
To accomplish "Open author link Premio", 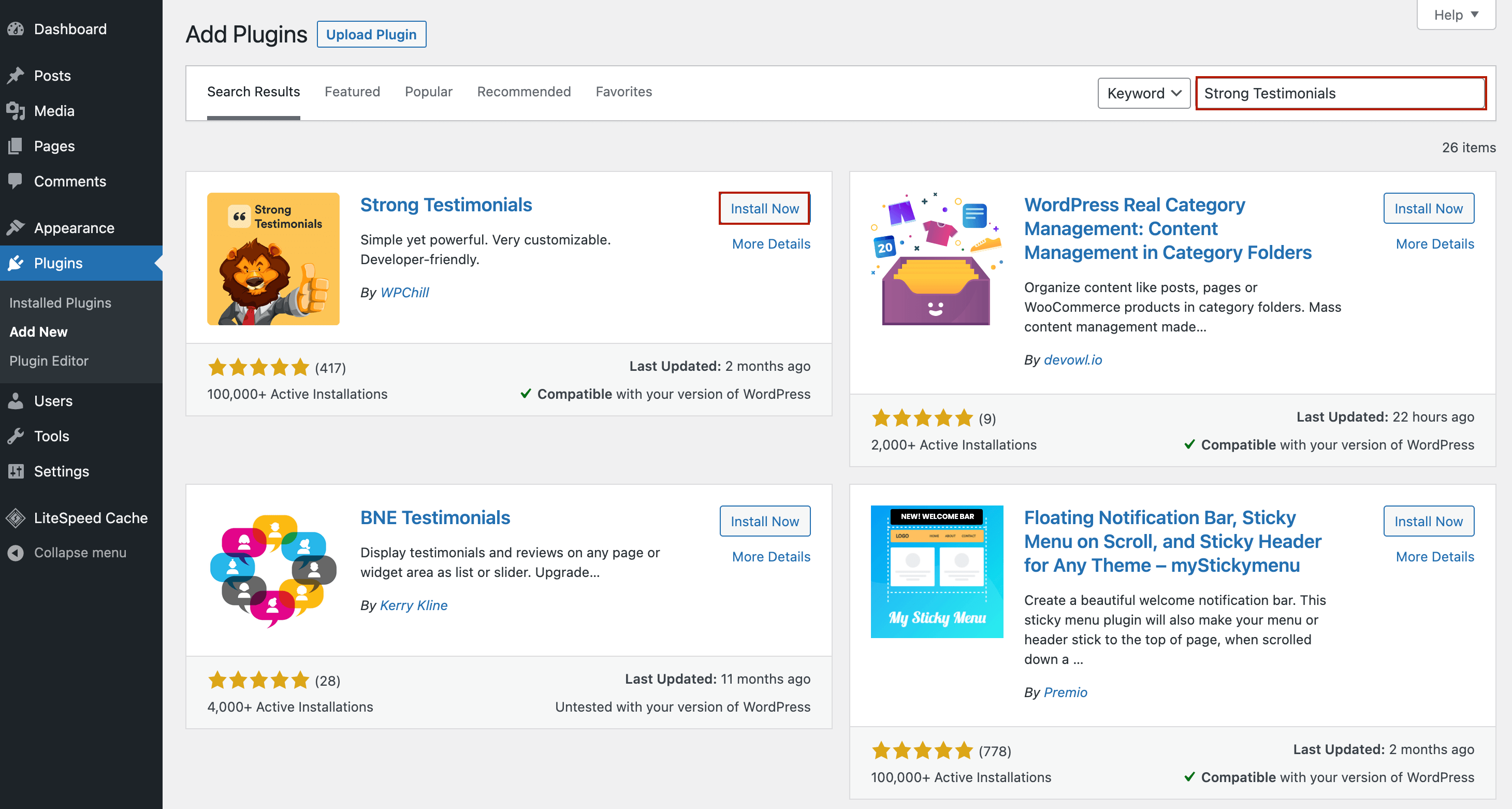I will (1065, 692).
